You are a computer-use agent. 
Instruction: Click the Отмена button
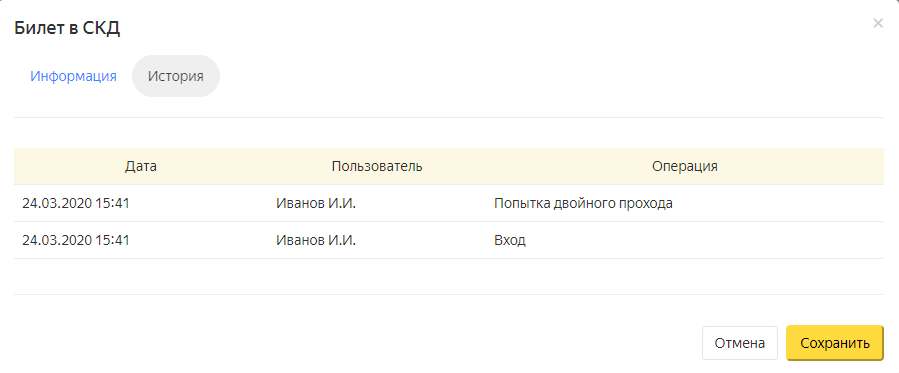(x=740, y=343)
